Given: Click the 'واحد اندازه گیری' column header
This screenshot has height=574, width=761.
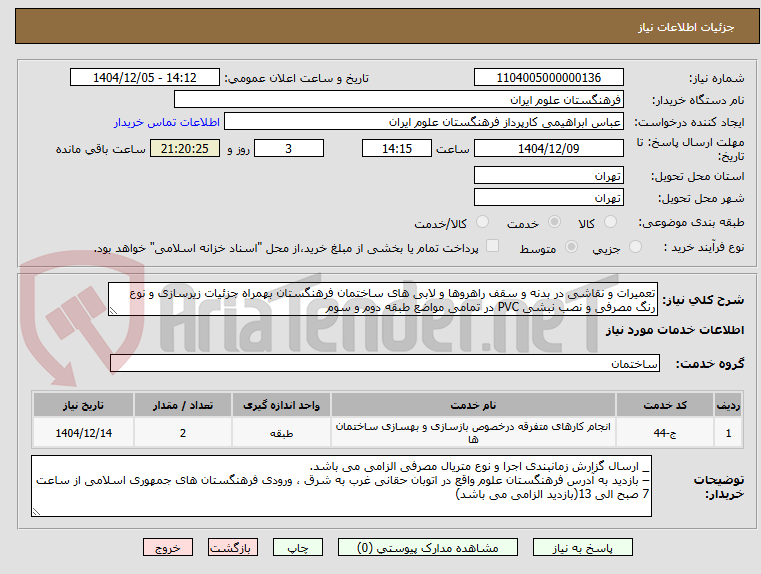Looking at the screenshot, I should [x=281, y=405].
